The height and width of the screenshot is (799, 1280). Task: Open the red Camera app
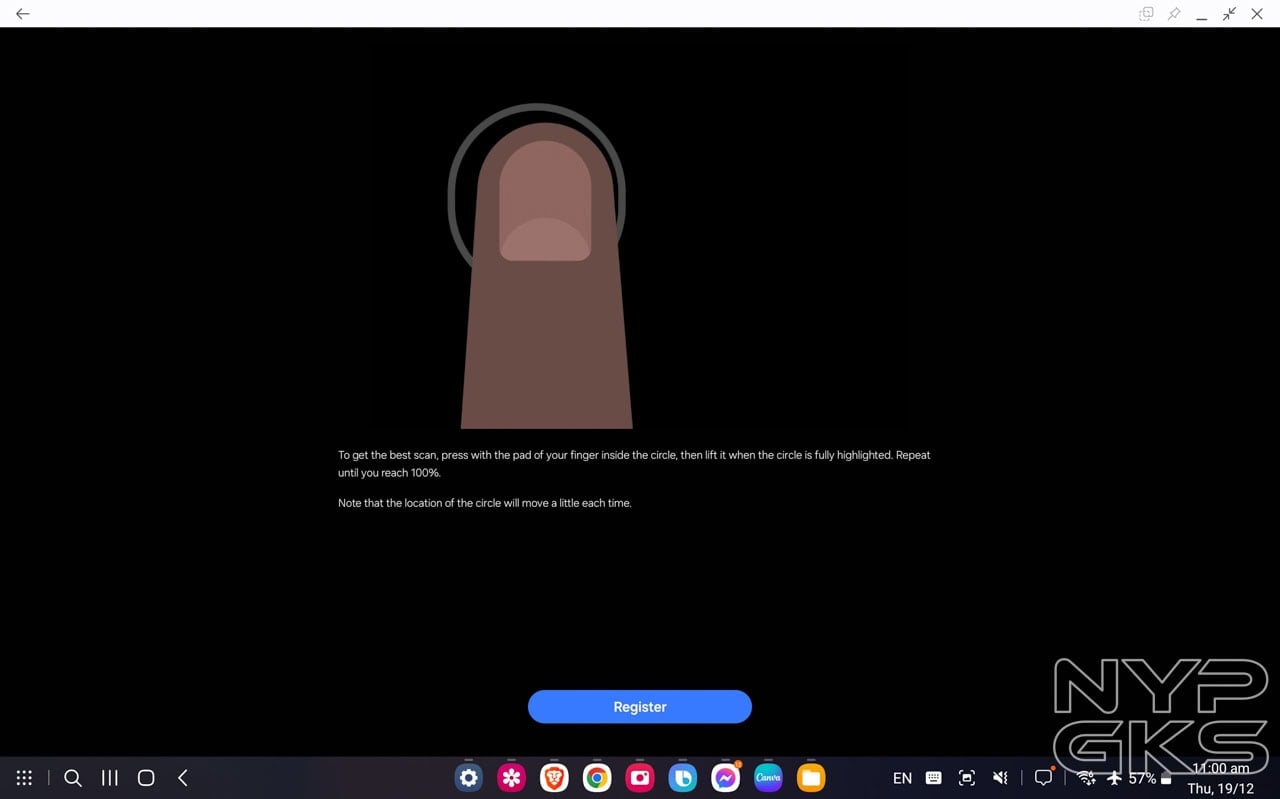click(640, 778)
